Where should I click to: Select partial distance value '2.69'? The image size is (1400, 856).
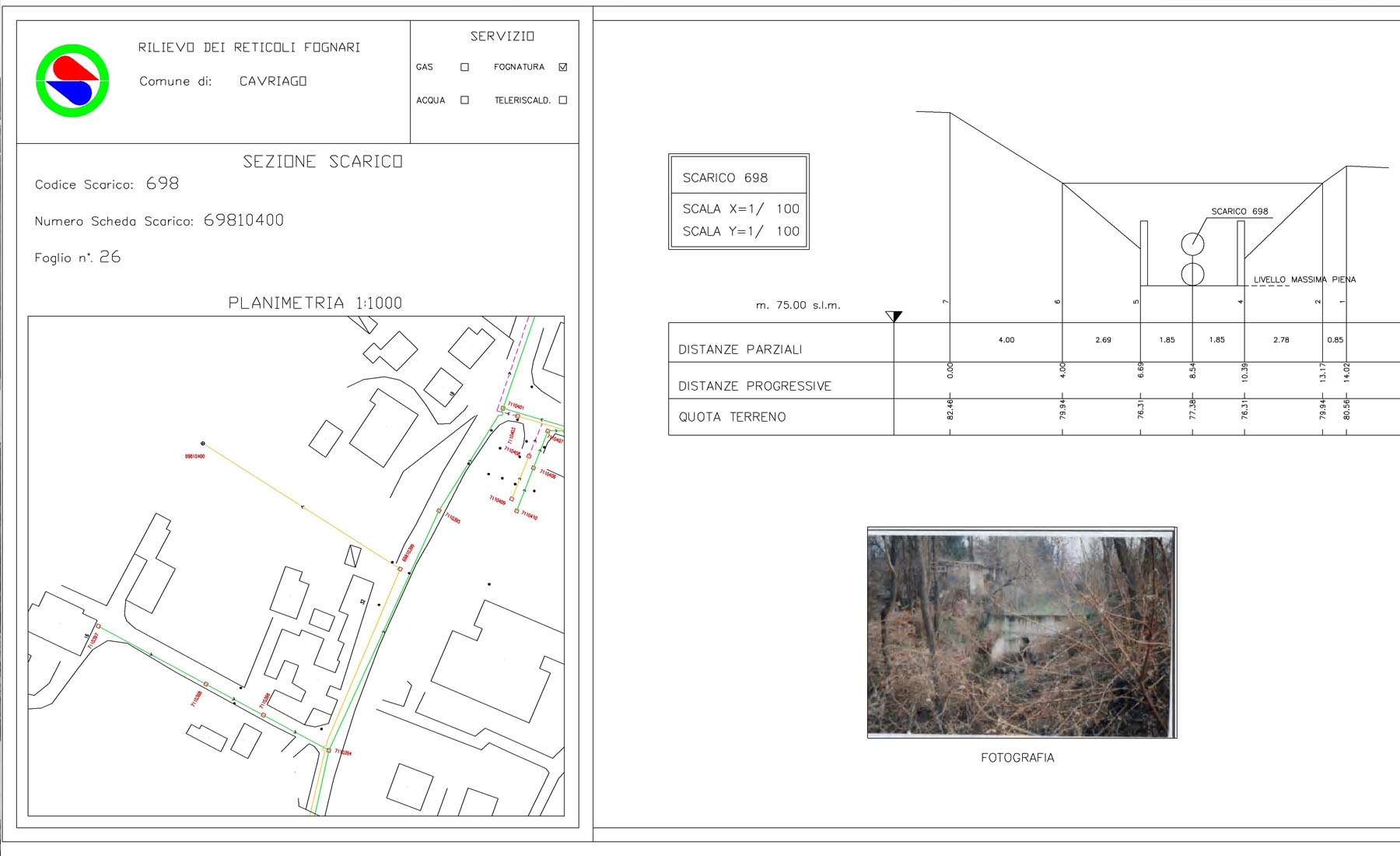(1103, 340)
